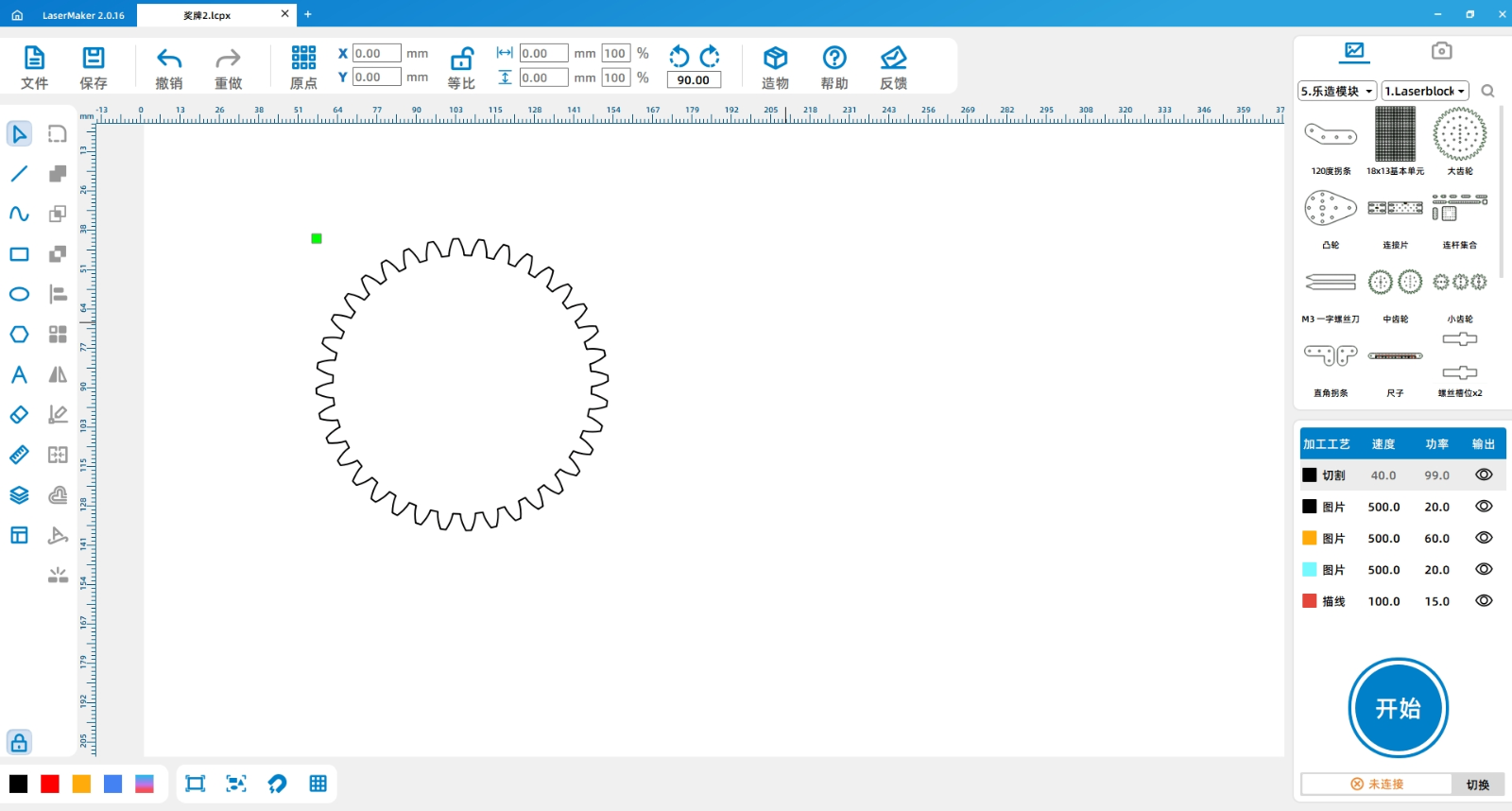Viewport: 1512px width, 811px height.
Task: Open the 1.Laserblock dropdown
Action: click(1424, 92)
